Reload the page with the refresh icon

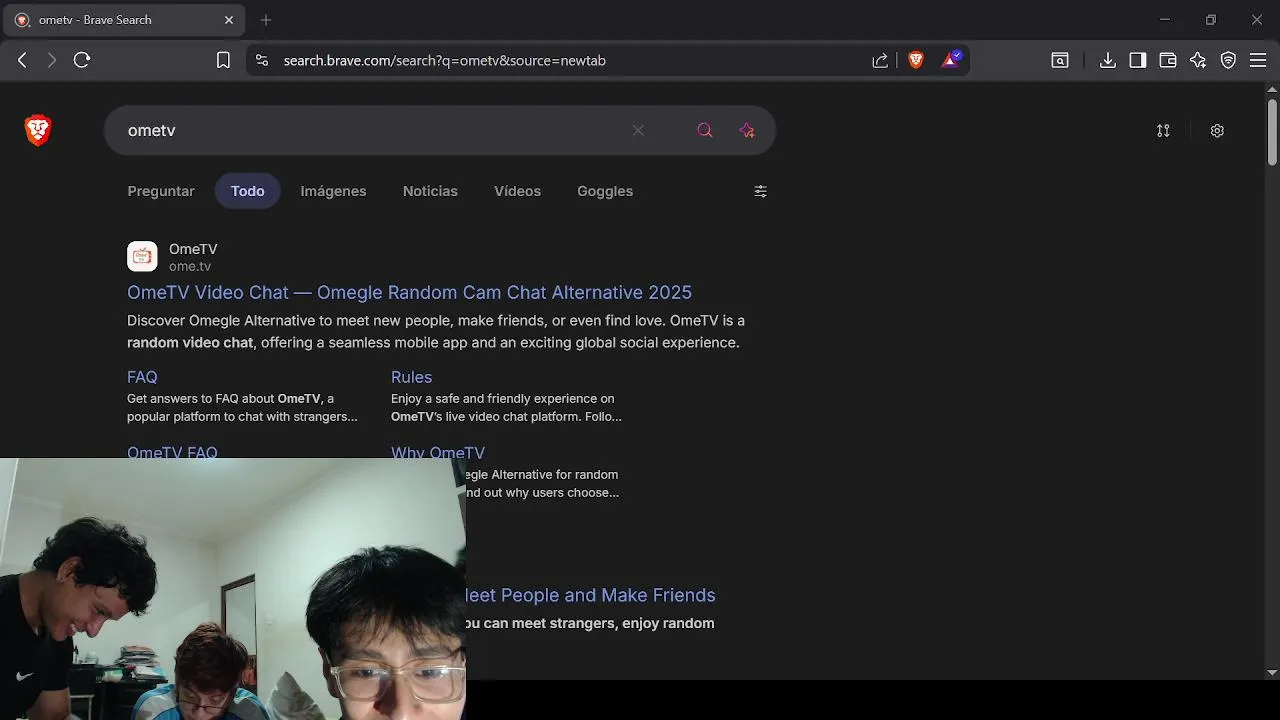pyautogui.click(x=82, y=60)
